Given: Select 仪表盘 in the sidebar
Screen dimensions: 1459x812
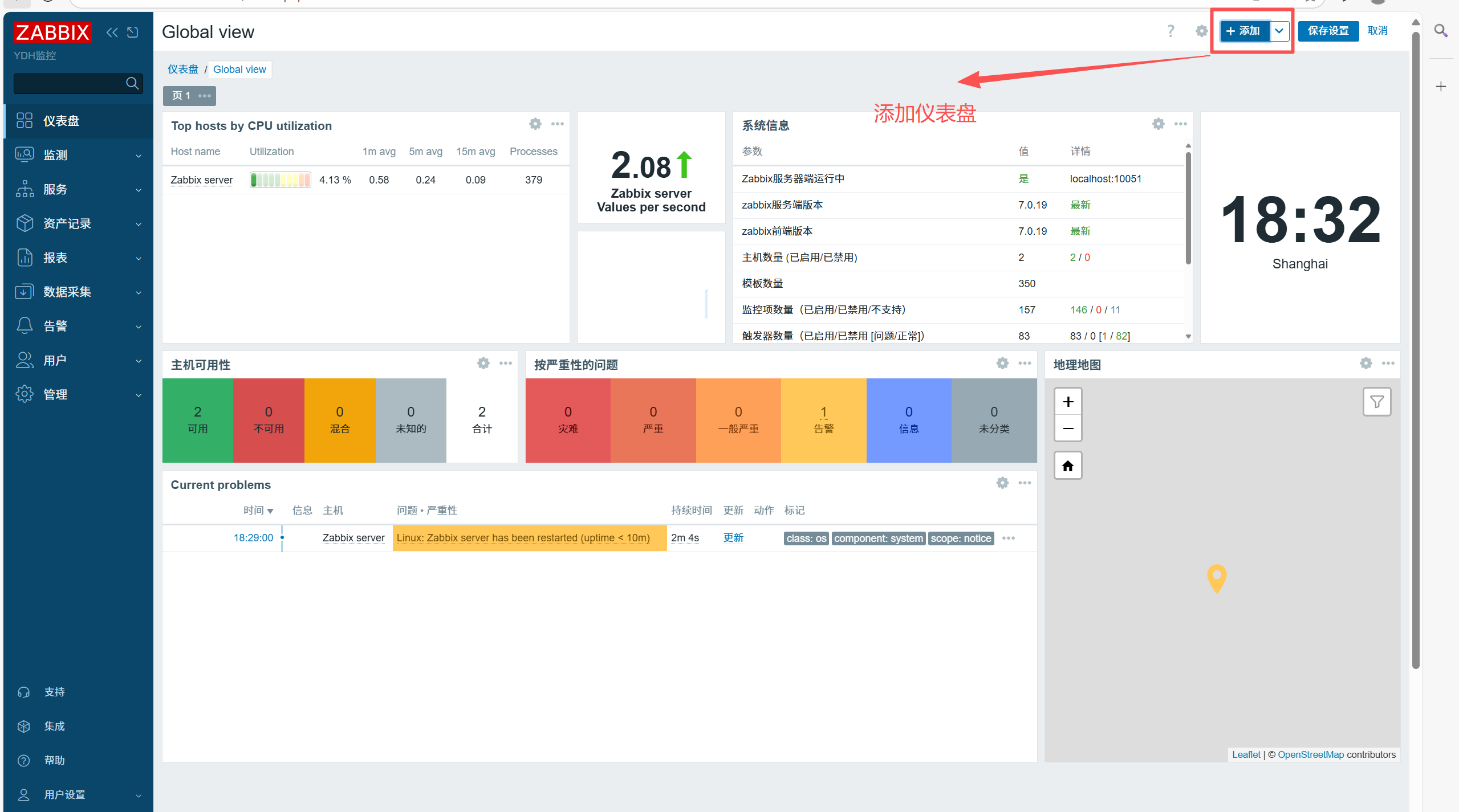Looking at the screenshot, I should (61, 121).
